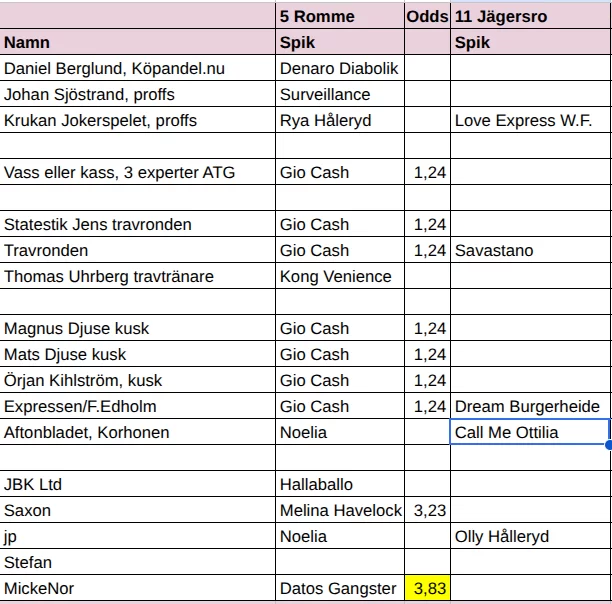
Task: Select the "Namn" column header cell
Action: click(138, 43)
